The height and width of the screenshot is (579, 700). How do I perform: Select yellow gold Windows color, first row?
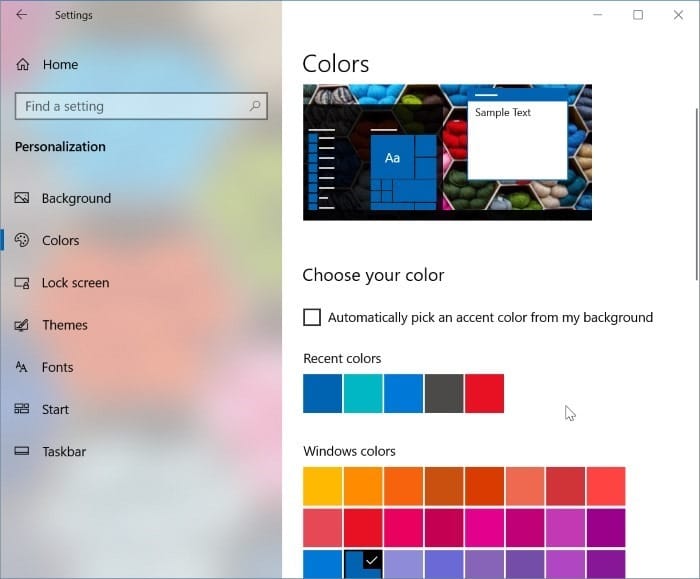322,486
